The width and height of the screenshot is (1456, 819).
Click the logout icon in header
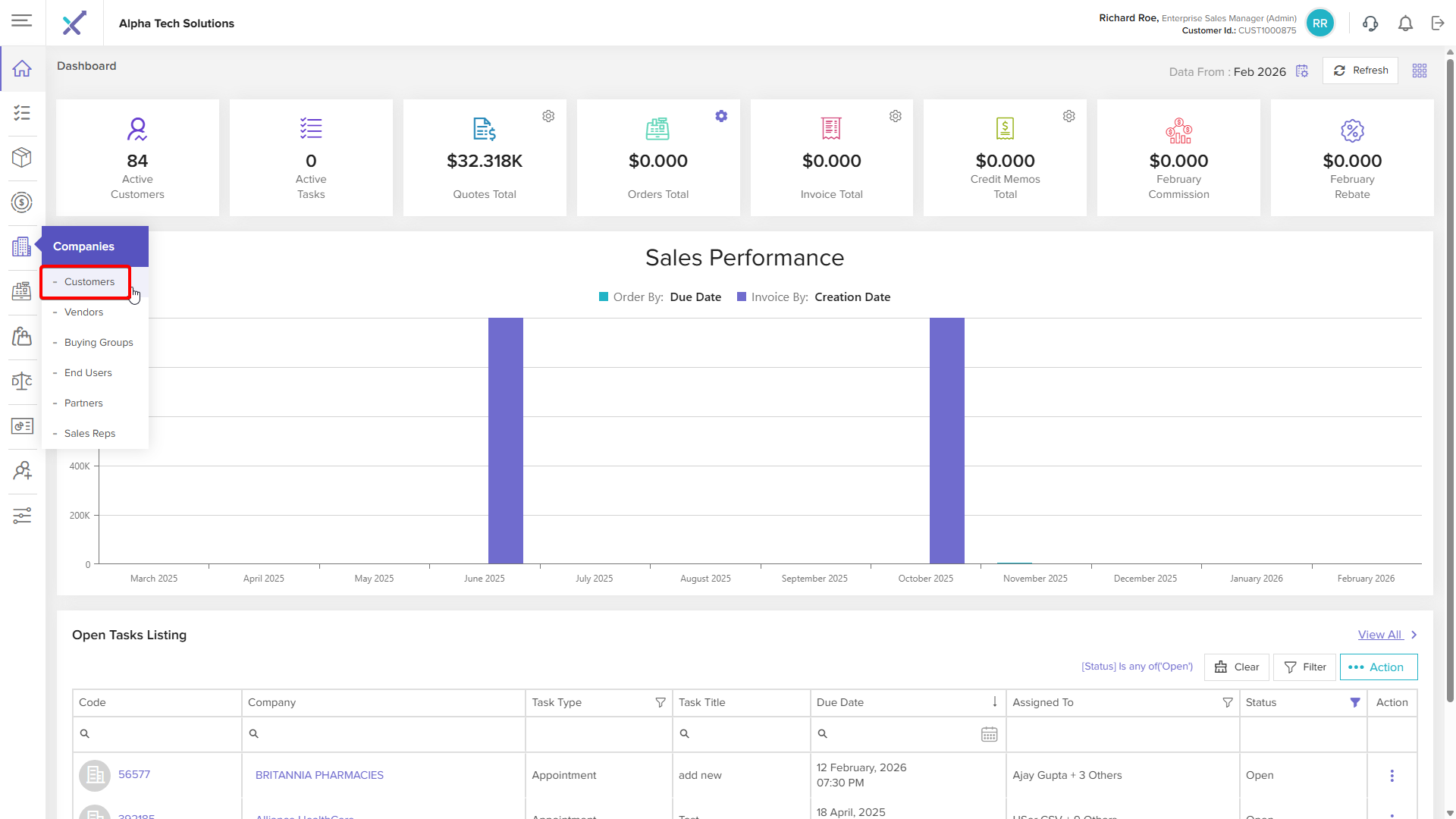click(x=1438, y=24)
